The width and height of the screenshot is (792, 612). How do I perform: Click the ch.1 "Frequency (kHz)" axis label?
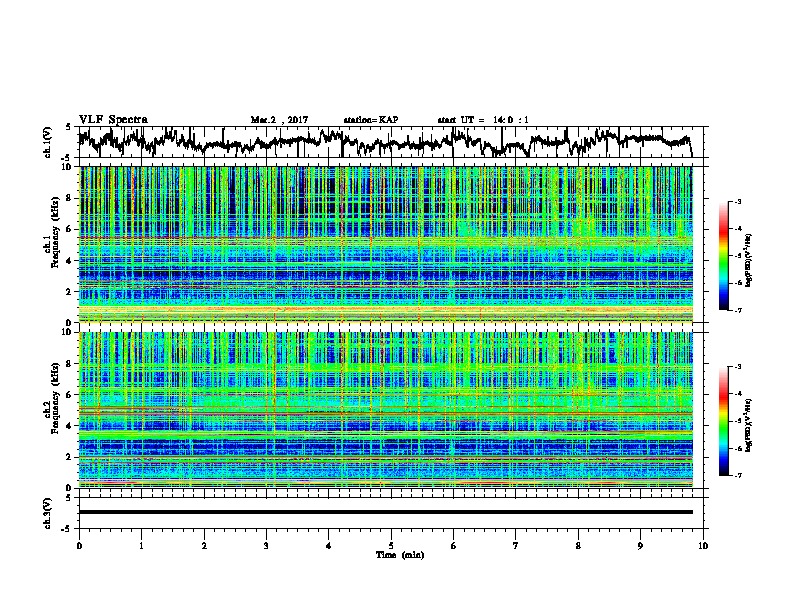coord(55,232)
